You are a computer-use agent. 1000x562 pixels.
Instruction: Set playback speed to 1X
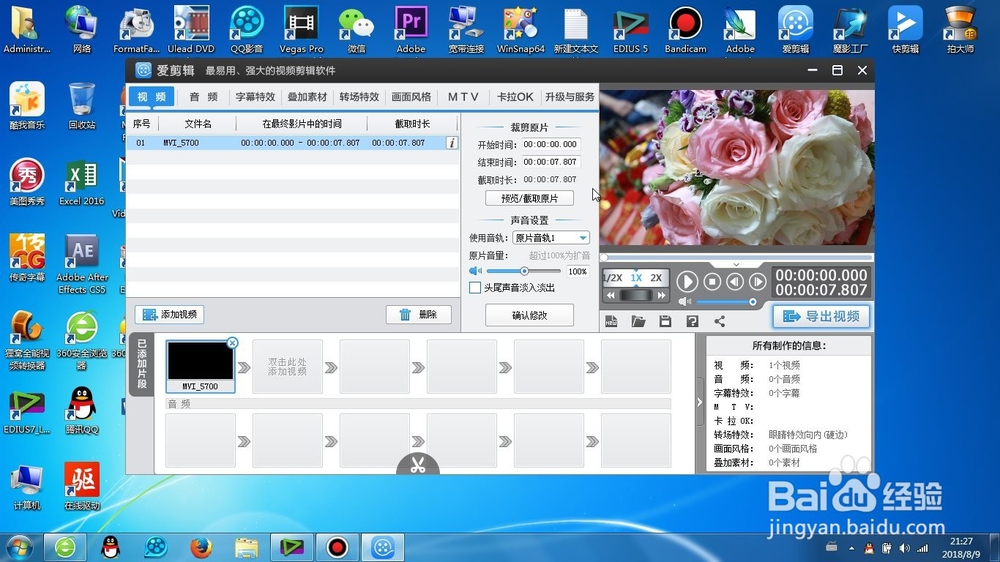[636, 277]
